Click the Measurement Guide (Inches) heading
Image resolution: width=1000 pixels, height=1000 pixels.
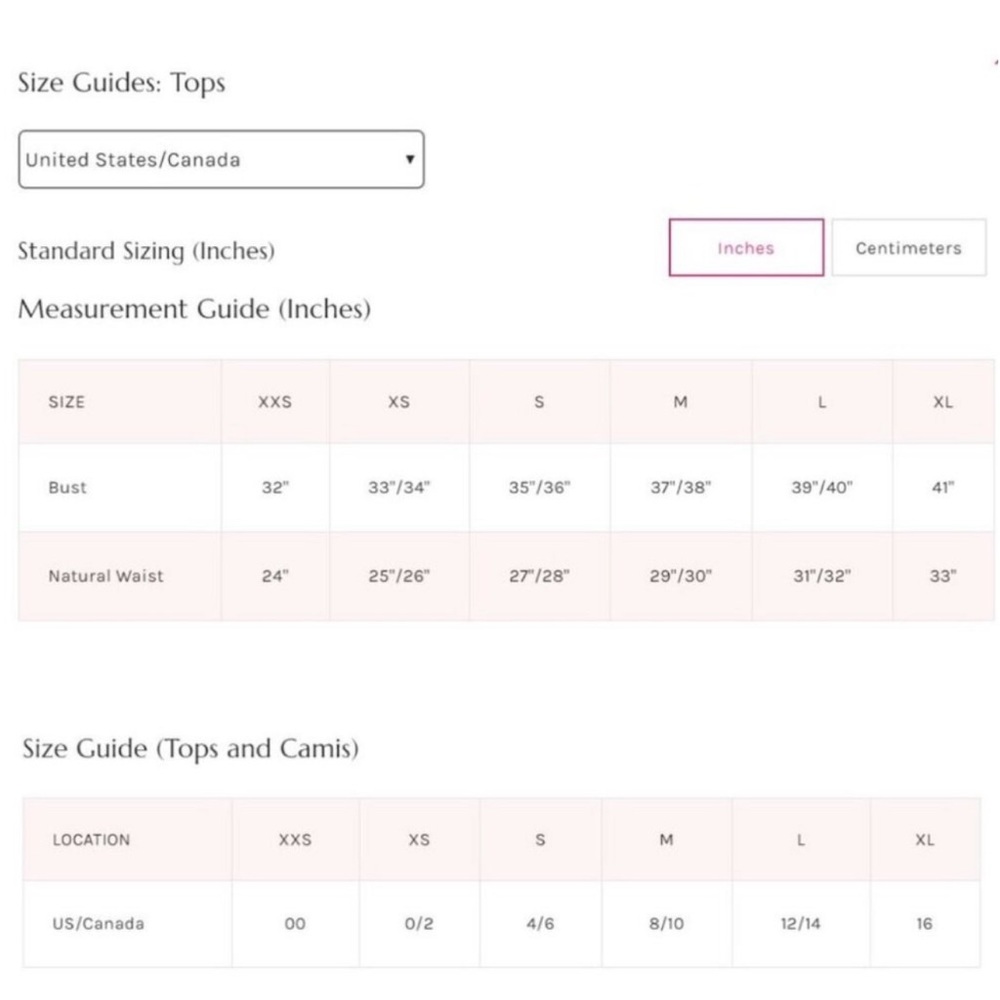point(195,309)
